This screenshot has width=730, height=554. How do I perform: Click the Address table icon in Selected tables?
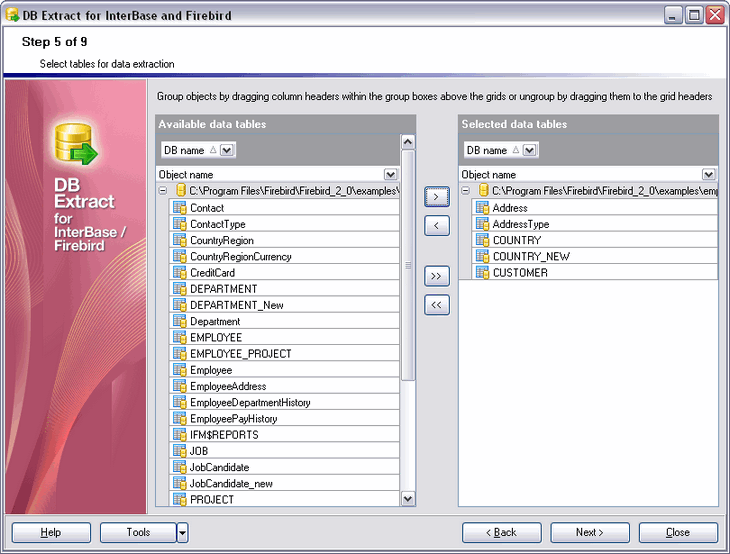[483, 208]
